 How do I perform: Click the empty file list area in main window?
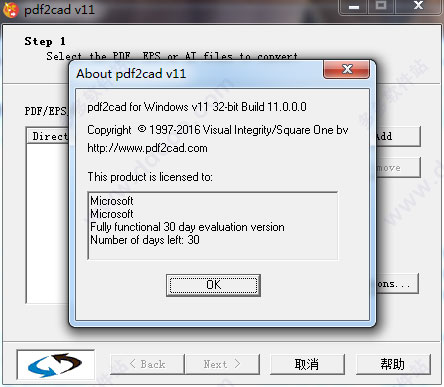48,223
